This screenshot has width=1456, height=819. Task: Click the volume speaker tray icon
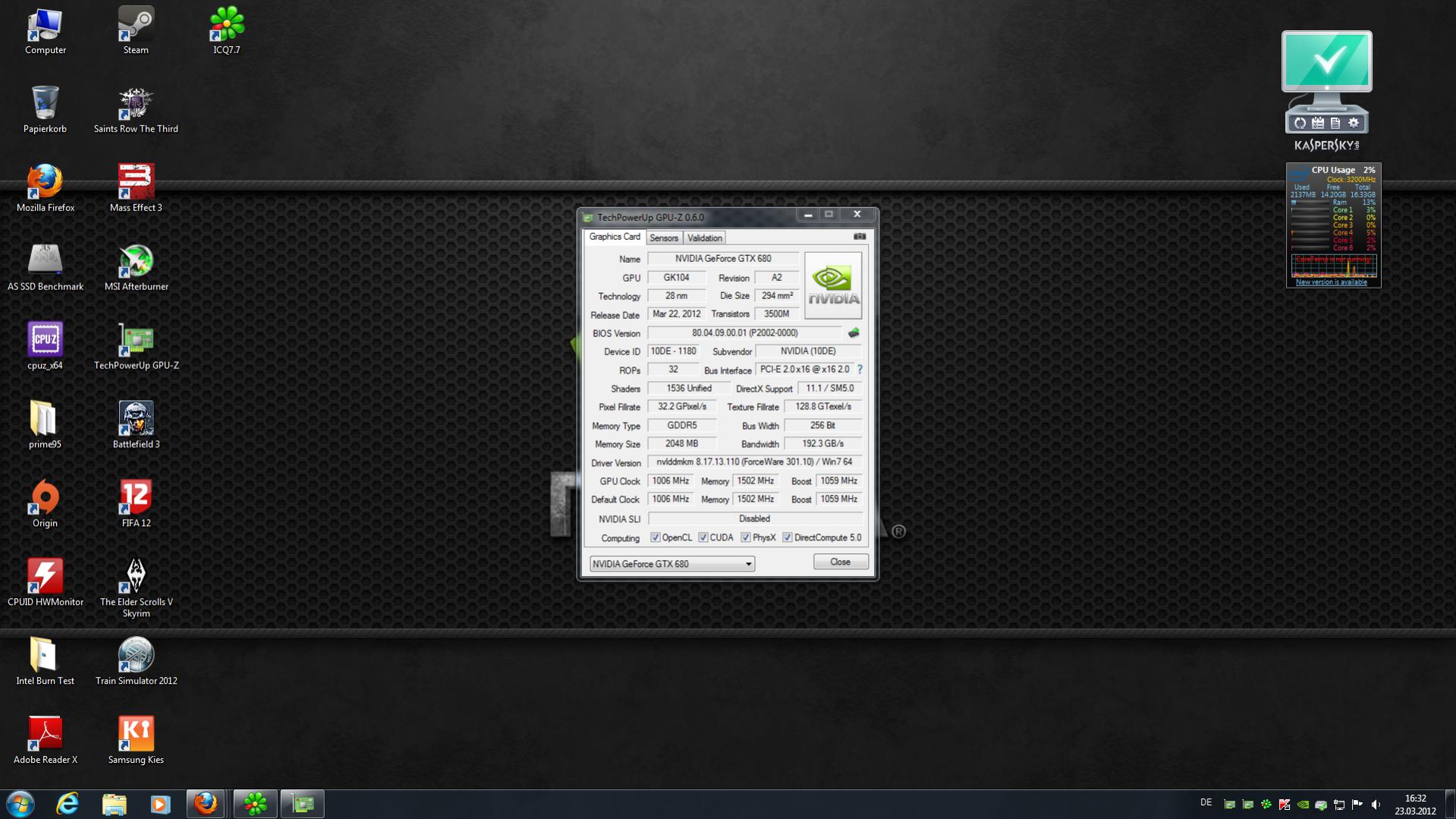[x=1376, y=805]
